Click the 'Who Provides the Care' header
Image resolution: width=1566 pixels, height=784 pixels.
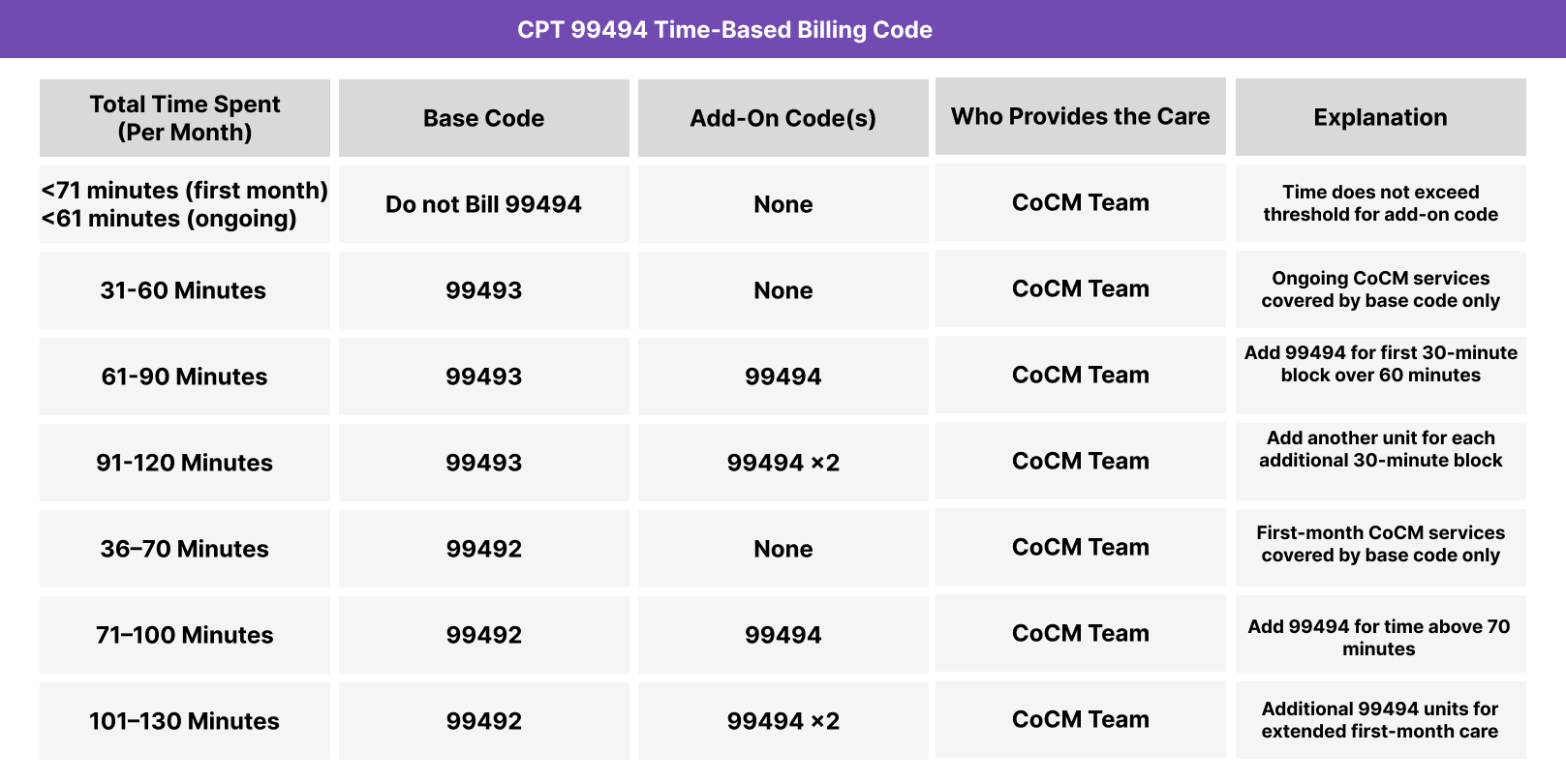[x=1080, y=116]
